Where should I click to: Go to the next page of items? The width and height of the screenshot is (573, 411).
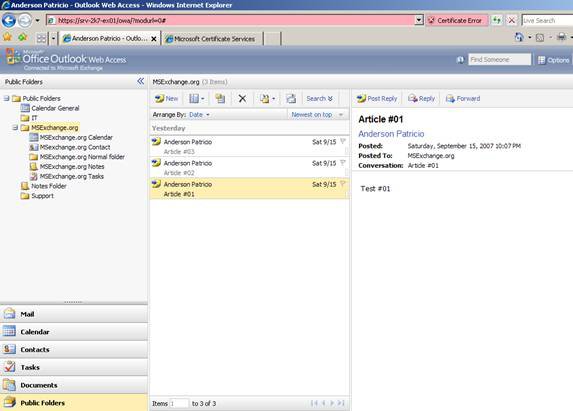(332, 403)
